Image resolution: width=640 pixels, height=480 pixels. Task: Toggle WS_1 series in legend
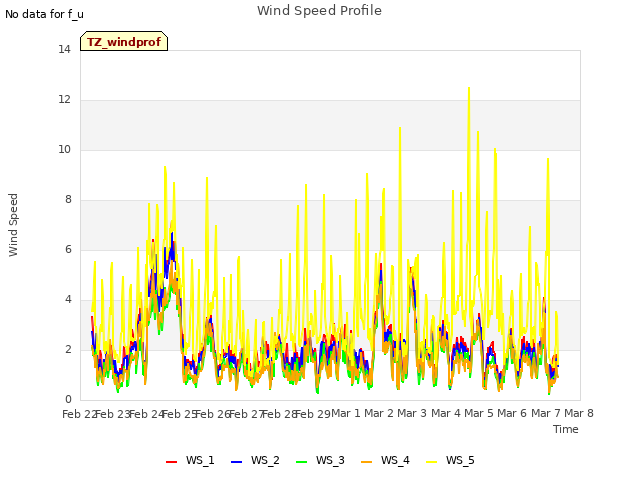coord(190,460)
